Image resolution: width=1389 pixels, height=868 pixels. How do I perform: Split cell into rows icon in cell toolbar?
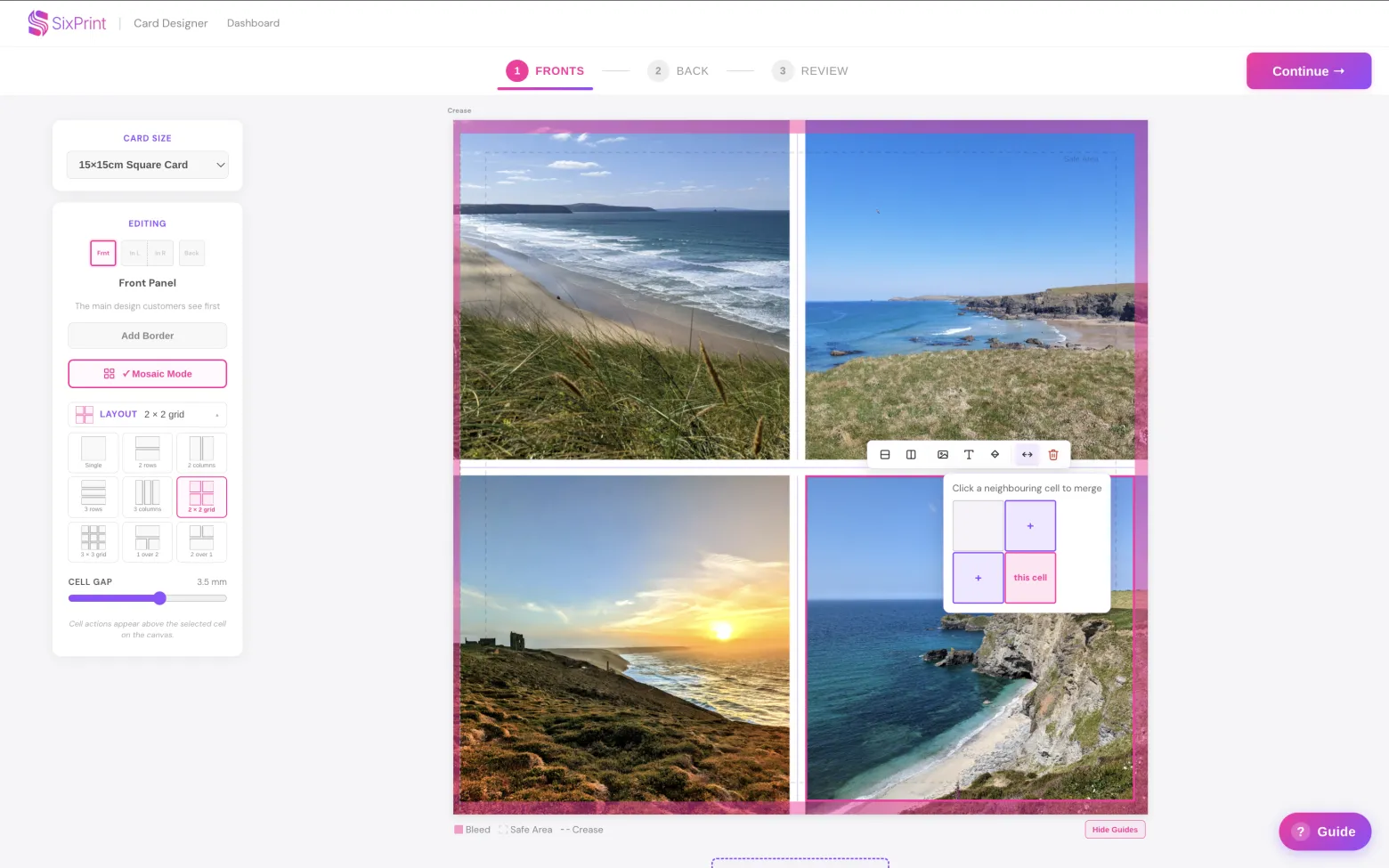[x=885, y=455]
